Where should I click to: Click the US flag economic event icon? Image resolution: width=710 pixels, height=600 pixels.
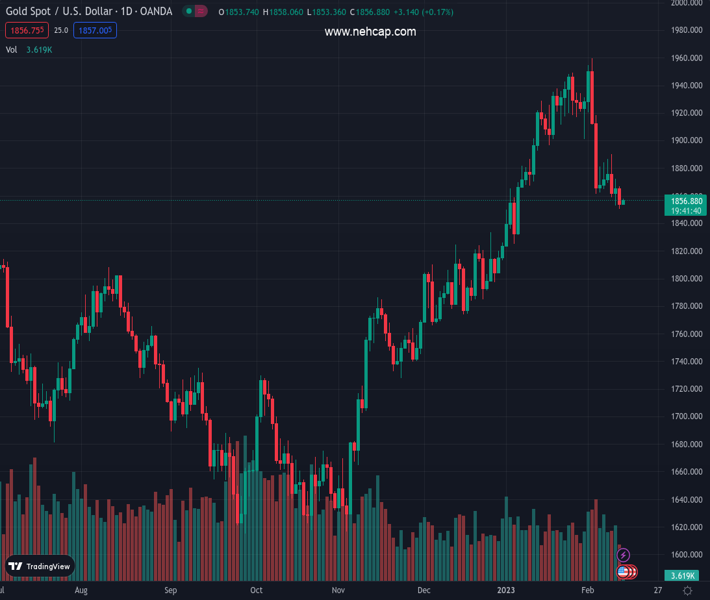(x=624, y=572)
